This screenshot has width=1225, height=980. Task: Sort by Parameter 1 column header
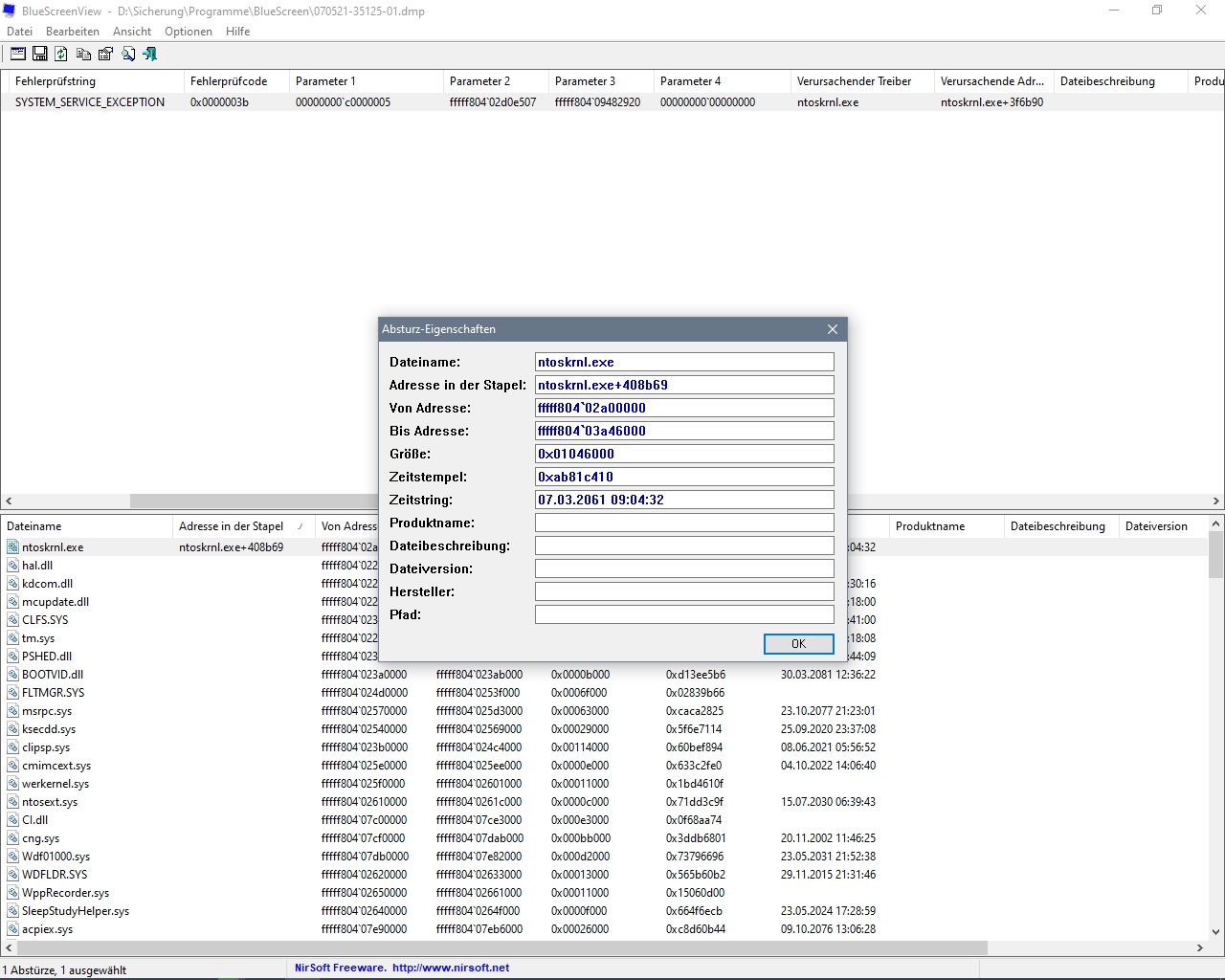367,81
